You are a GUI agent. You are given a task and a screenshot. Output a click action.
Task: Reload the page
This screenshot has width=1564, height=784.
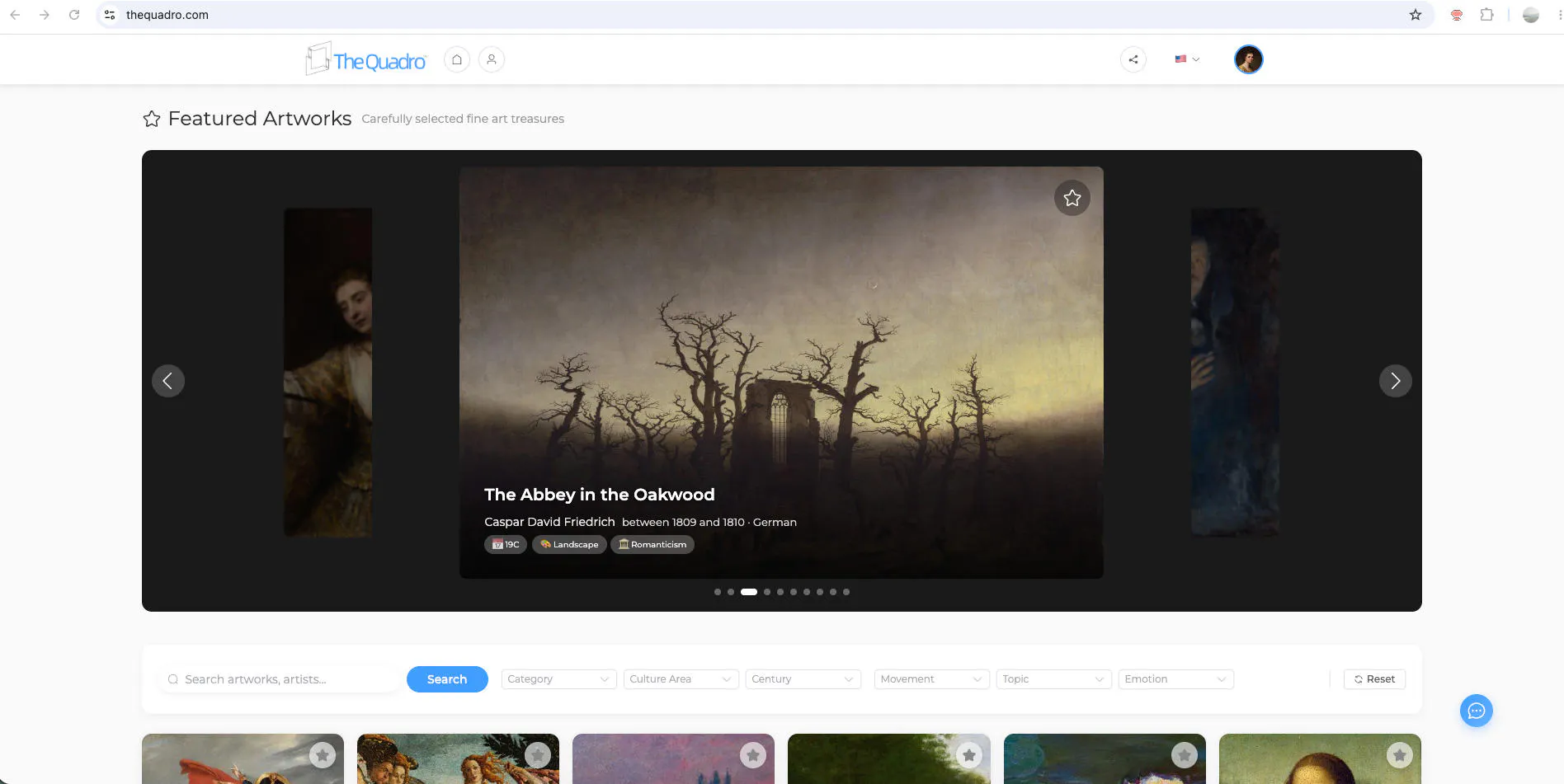pos(74,15)
